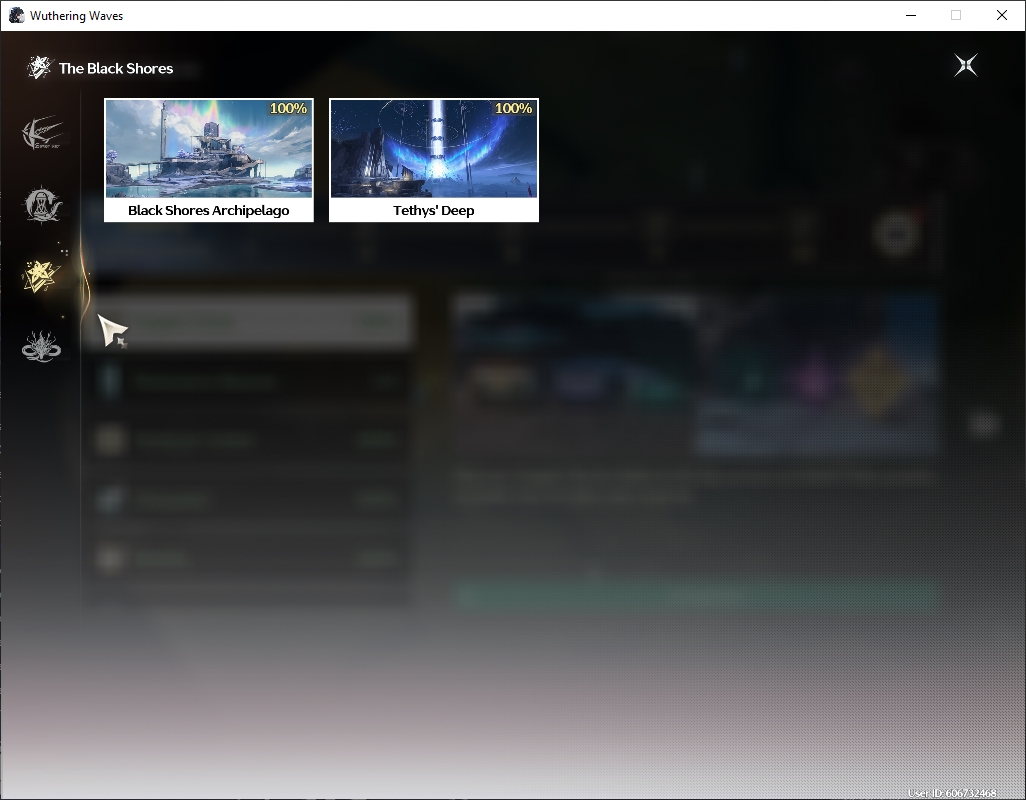This screenshot has width=1026, height=800.
Task: Select the Black Shores Archipelago label
Action: 209,210
